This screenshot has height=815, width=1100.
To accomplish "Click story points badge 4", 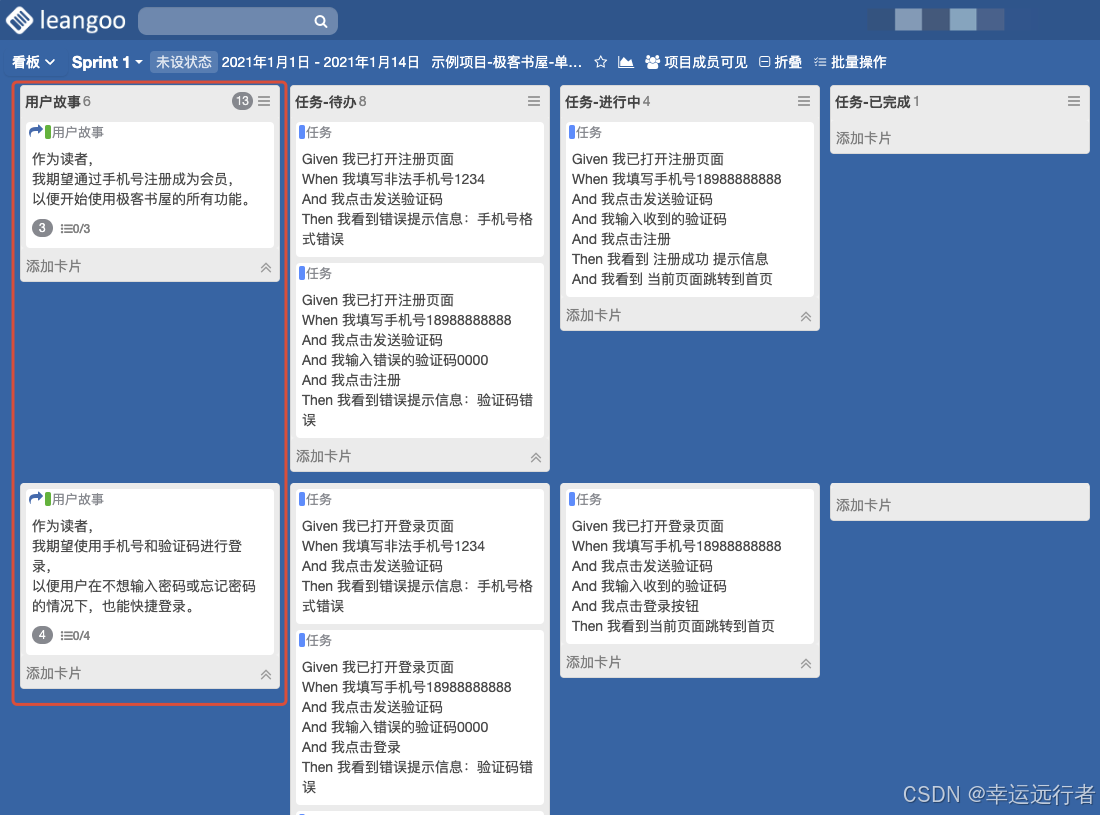I will (x=42, y=635).
